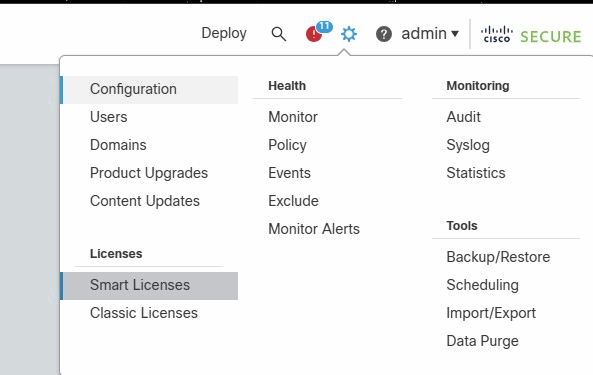Screen dimensions: 593x375
Task: Click the system settings gear icon
Action: (x=349, y=34)
